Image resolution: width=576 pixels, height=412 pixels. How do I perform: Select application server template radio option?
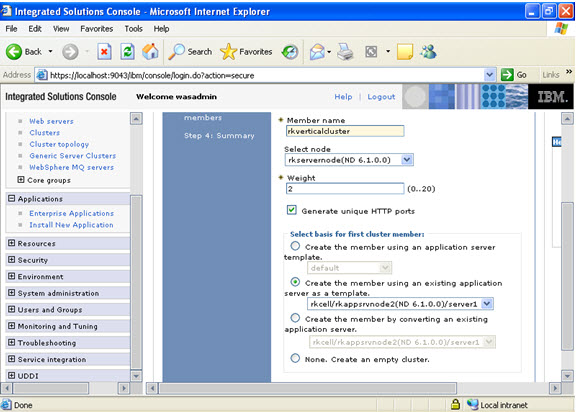(x=295, y=246)
